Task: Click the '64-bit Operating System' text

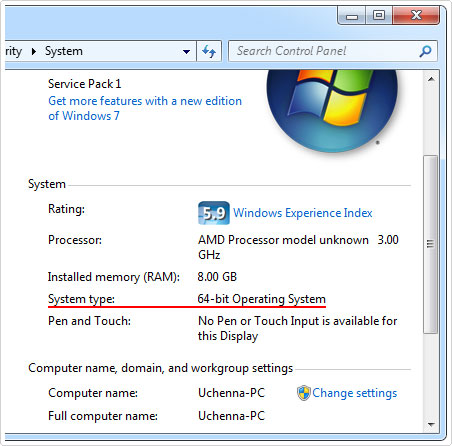Action: point(261,299)
